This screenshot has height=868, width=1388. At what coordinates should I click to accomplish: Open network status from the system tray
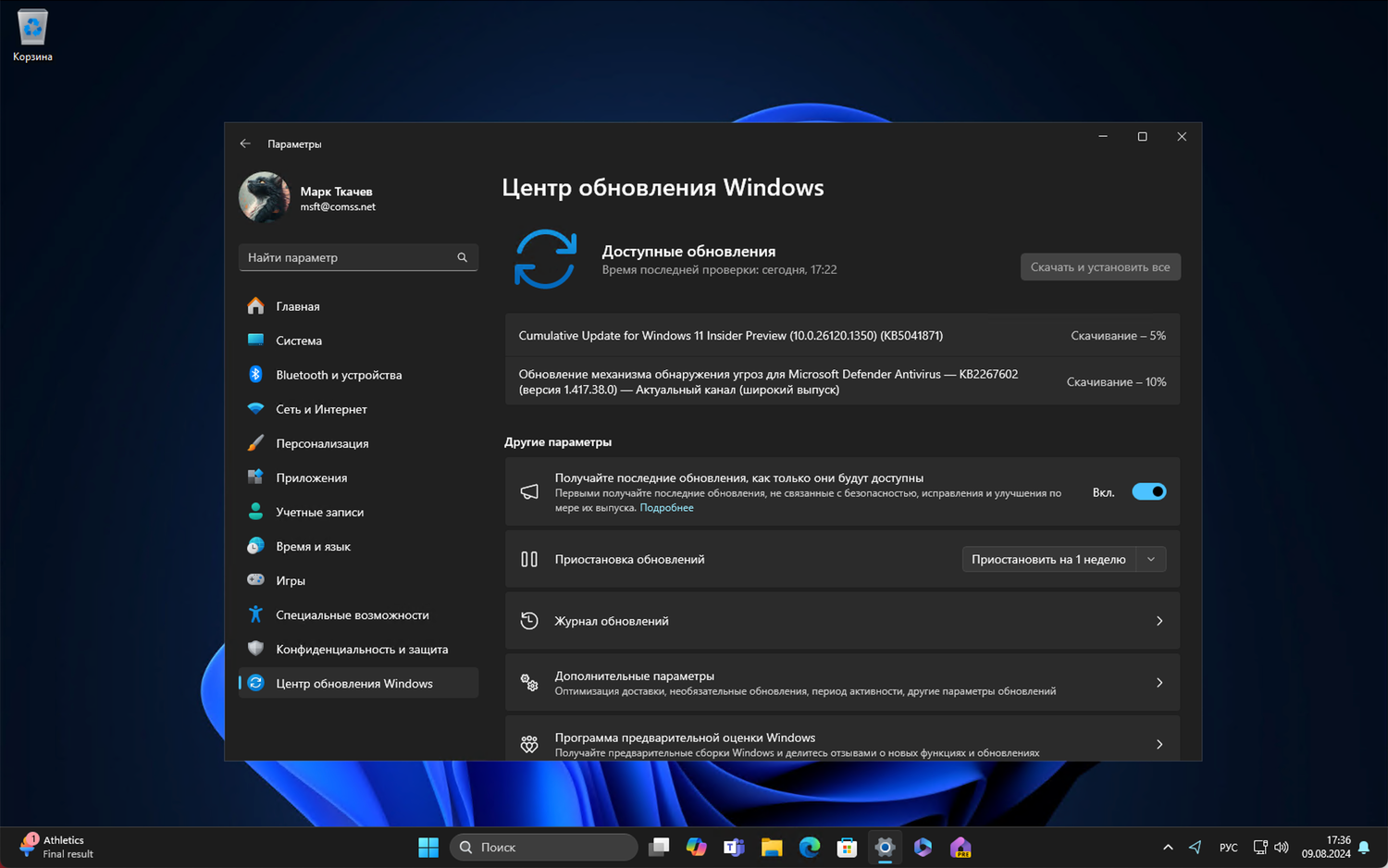tap(1260, 847)
